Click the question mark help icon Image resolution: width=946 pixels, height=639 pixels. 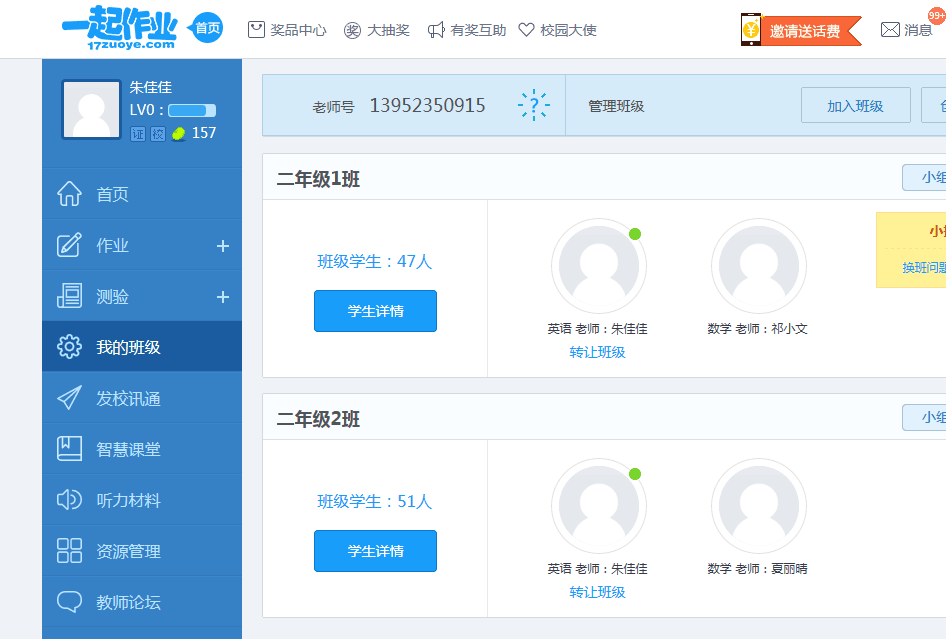pyautogui.click(x=533, y=105)
